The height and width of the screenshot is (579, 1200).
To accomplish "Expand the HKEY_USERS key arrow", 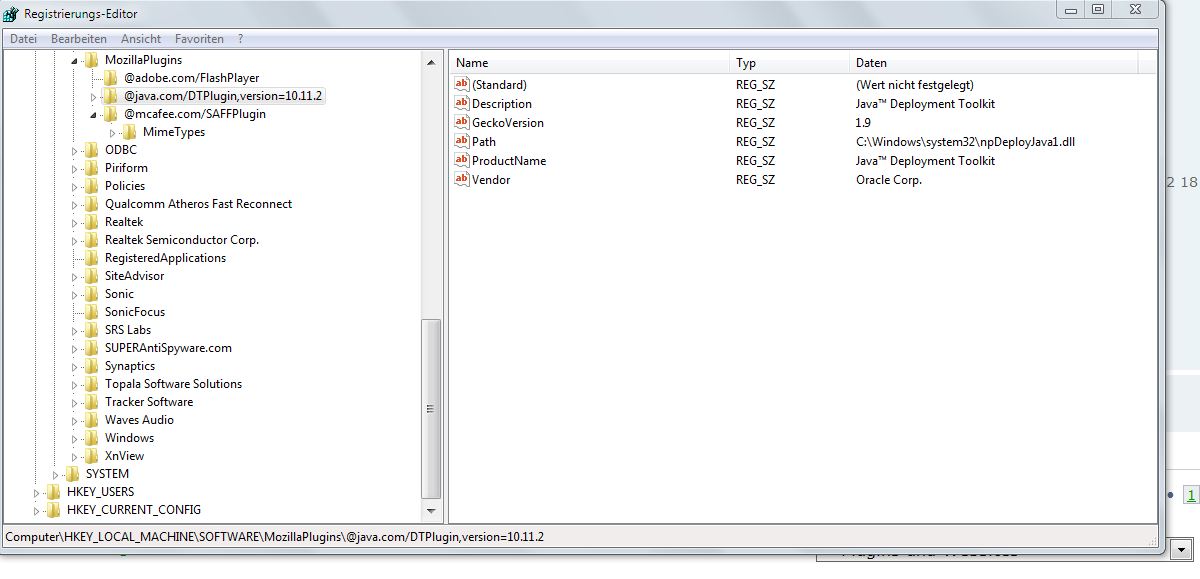I will [x=36, y=493].
